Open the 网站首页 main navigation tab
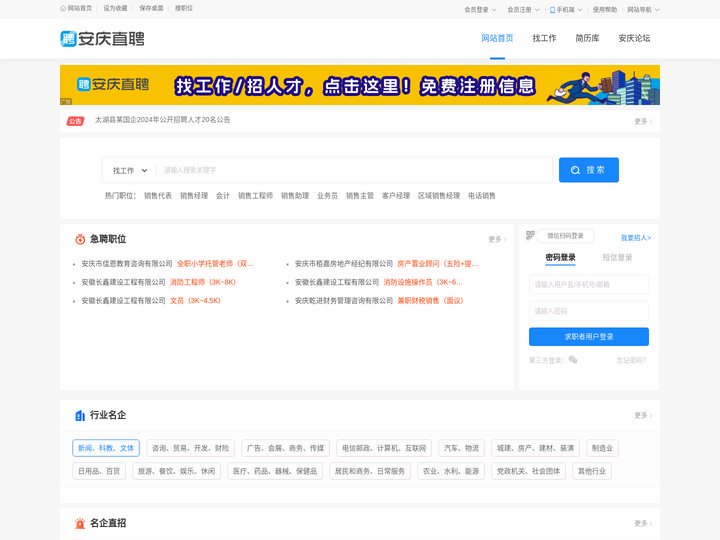 497,39
